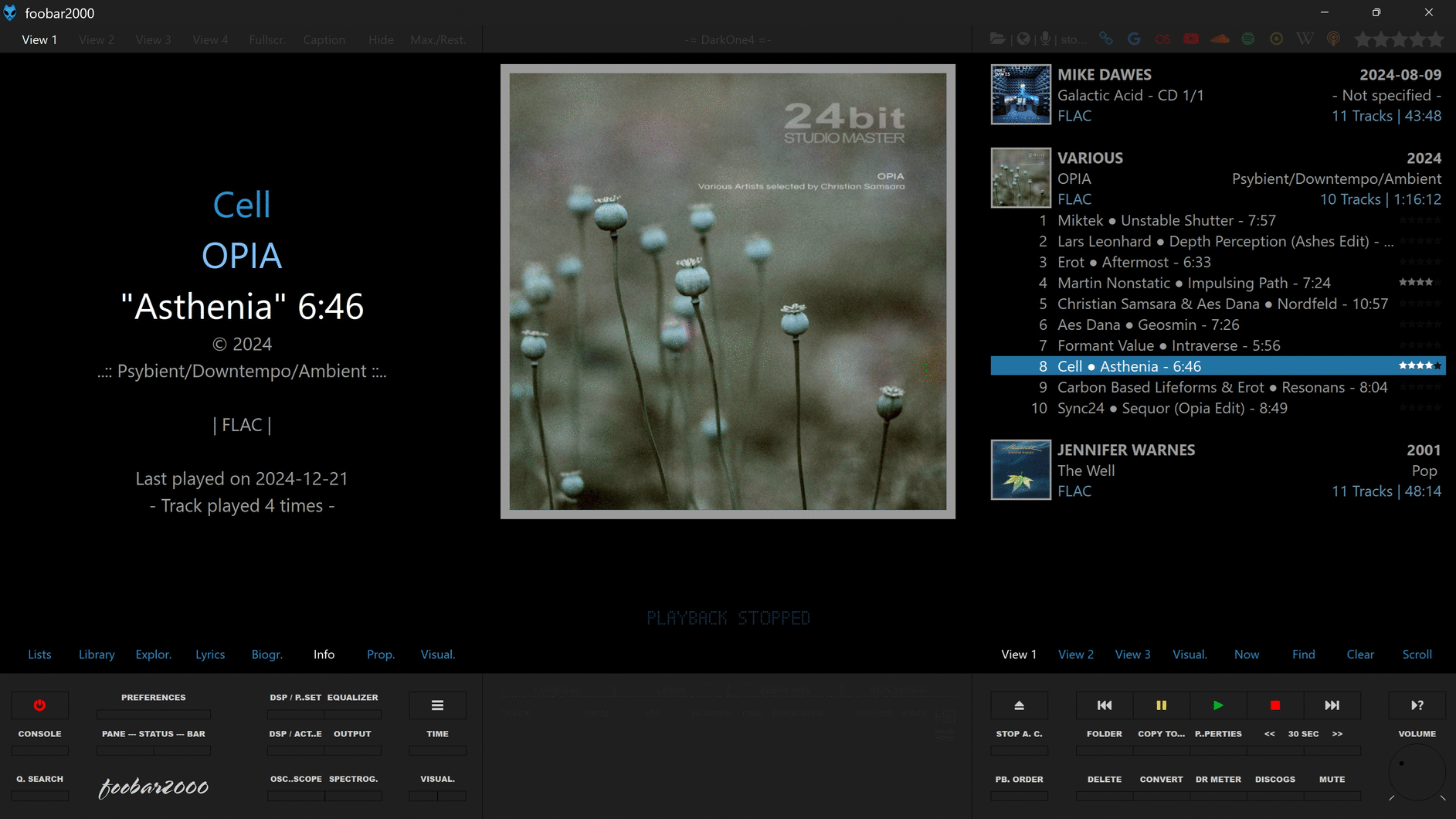The width and height of the screenshot is (1456, 819).
Task: Click the volume knob
Action: coord(1417,773)
